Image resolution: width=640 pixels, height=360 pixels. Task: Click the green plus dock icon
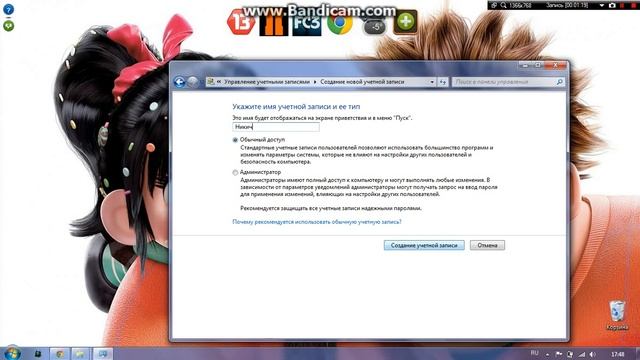pyautogui.click(x=405, y=22)
